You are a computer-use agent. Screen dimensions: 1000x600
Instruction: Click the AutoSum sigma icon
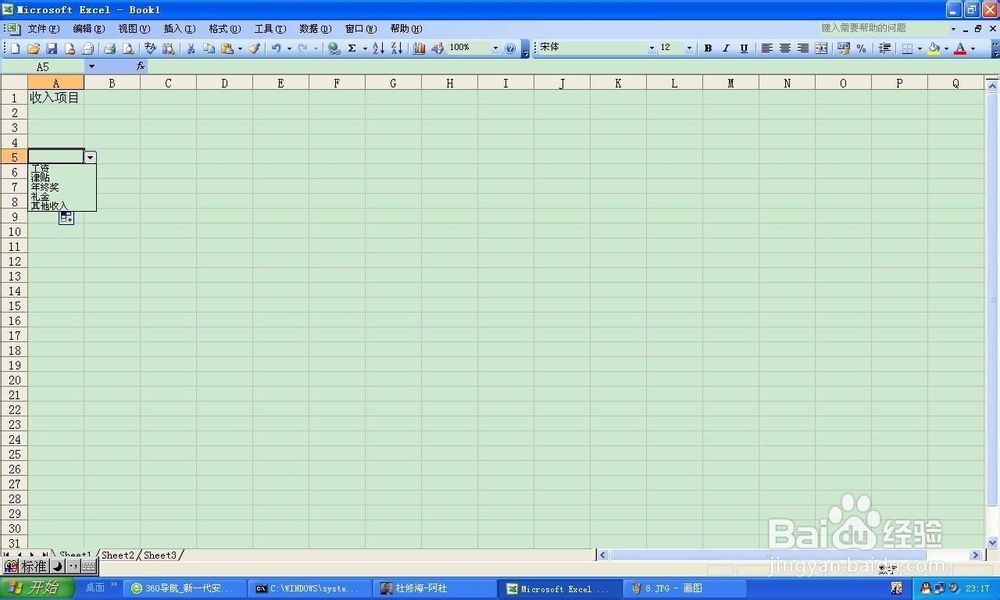coord(351,48)
